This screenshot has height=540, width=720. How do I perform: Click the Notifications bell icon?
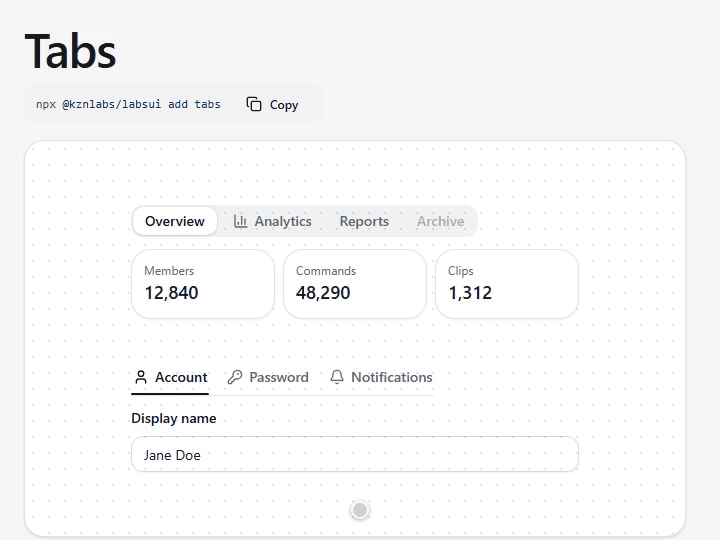tap(337, 377)
